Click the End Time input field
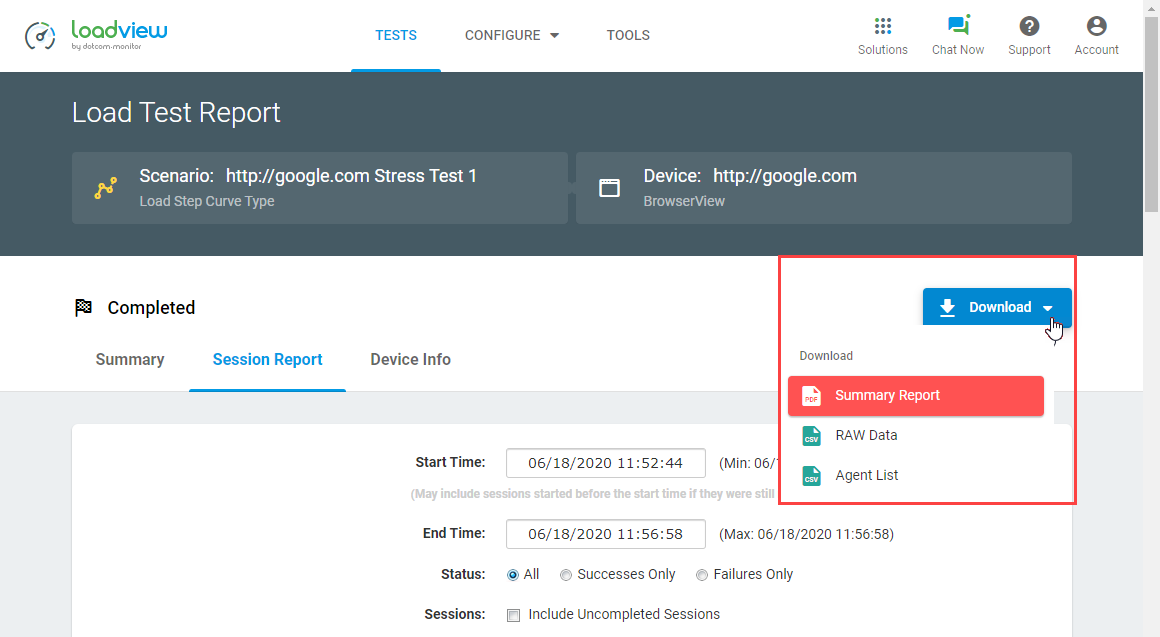This screenshot has width=1160, height=637. [x=606, y=534]
